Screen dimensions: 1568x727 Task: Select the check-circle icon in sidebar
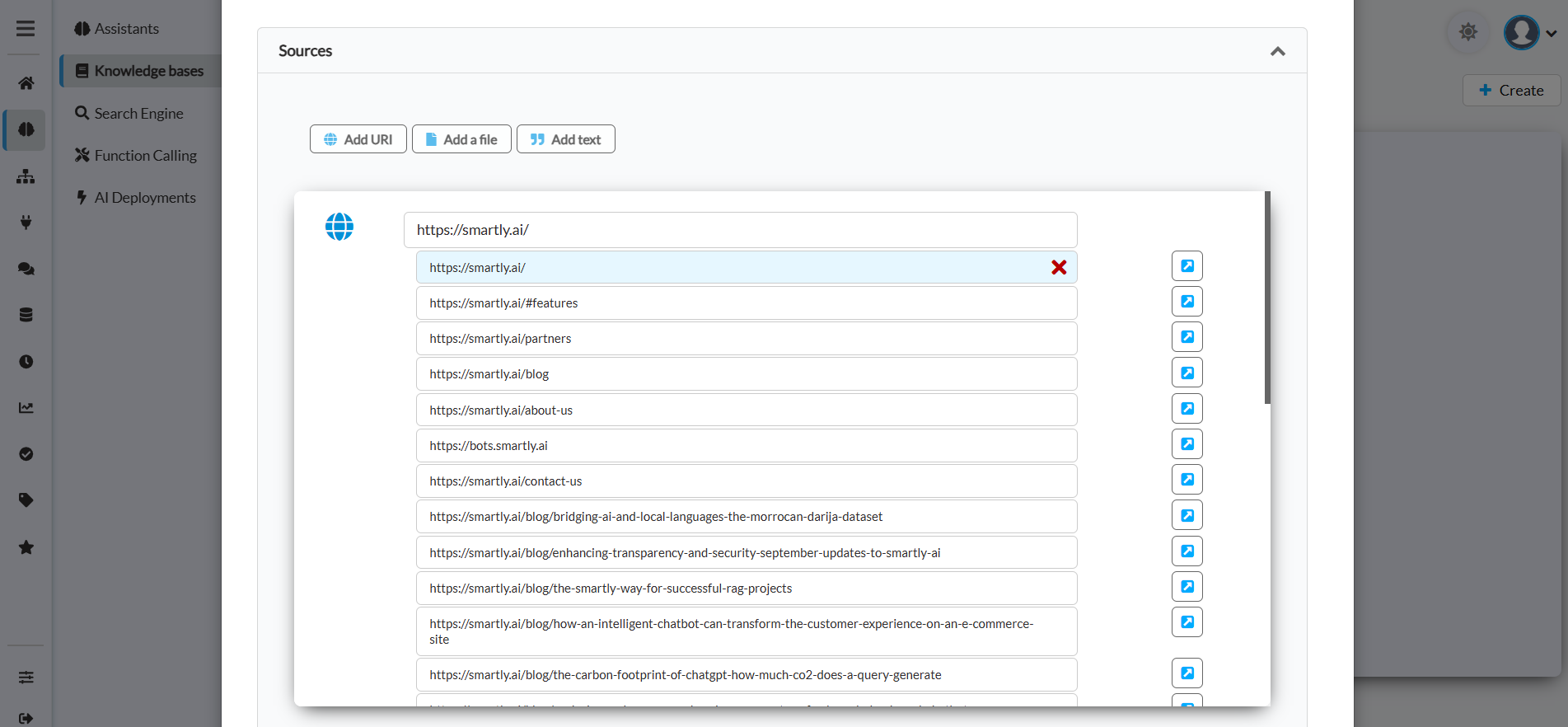click(26, 454)
